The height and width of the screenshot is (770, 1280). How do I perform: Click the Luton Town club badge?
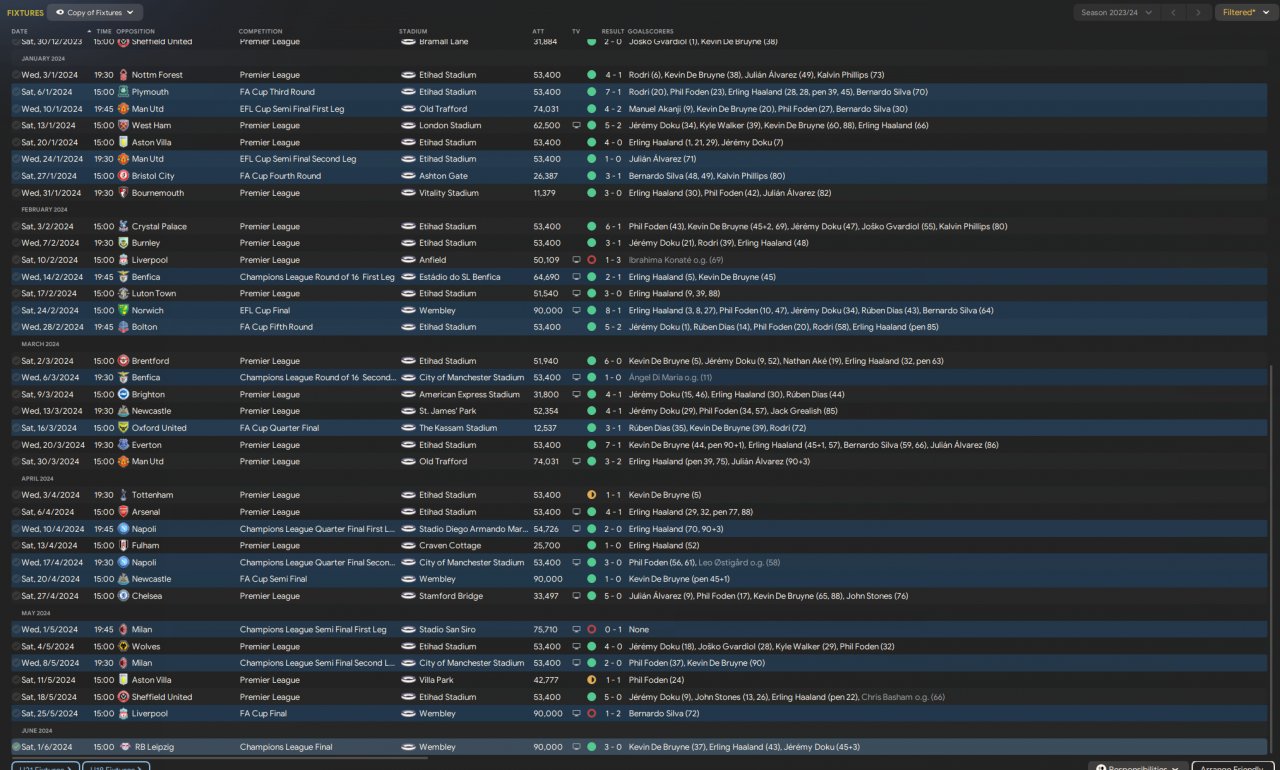123,294
